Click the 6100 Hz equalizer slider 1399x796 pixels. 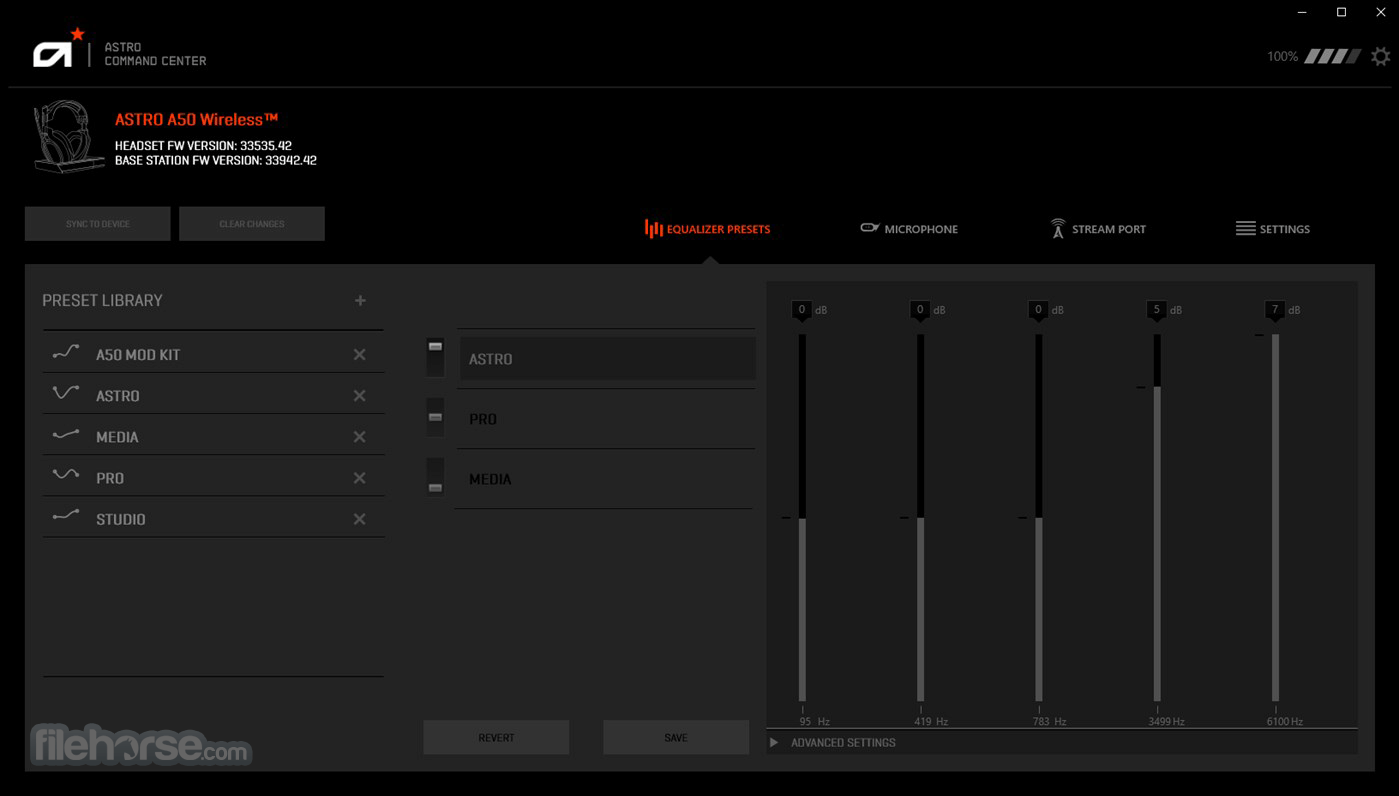[x=1275, y=518]
